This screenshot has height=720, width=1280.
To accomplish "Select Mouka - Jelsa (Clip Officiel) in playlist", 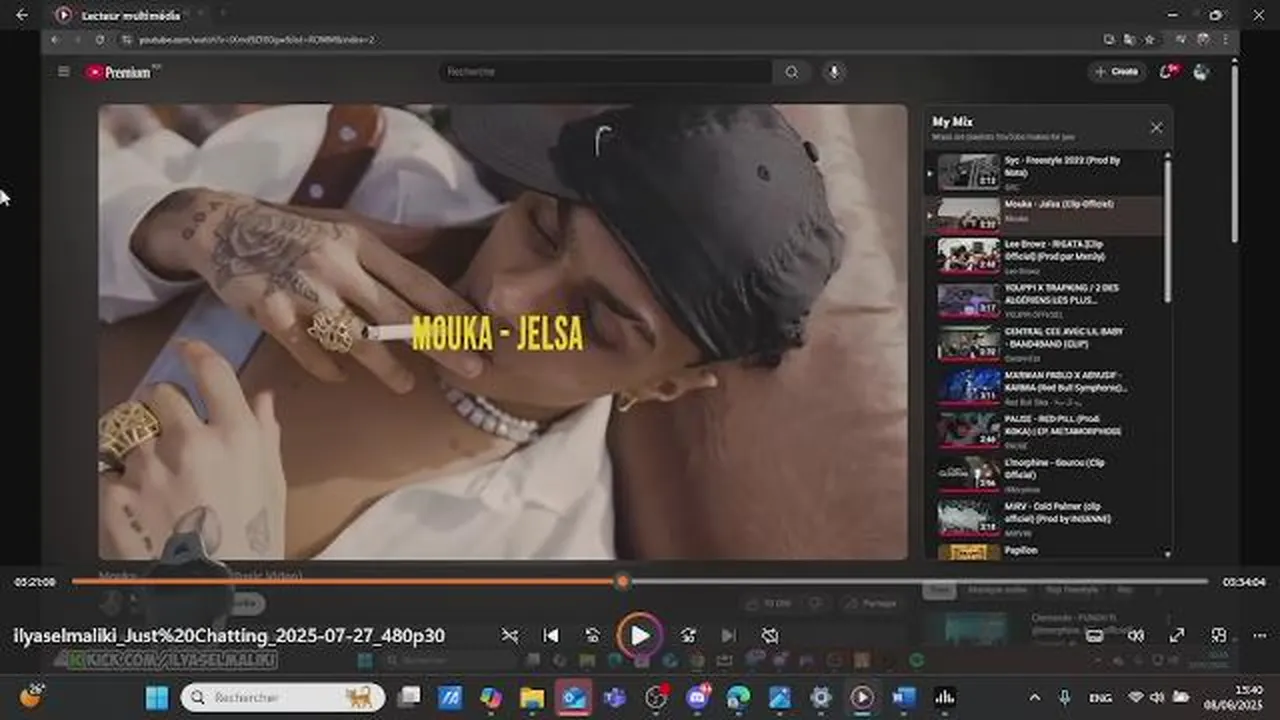I will tap(1044, 215).
